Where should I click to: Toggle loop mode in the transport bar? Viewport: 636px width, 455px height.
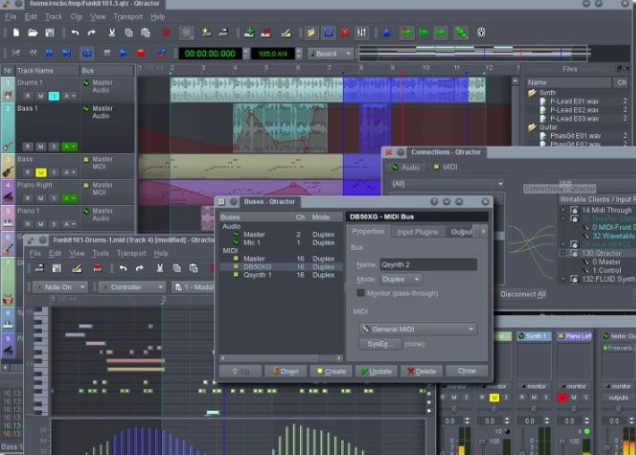tap(87, 53)
